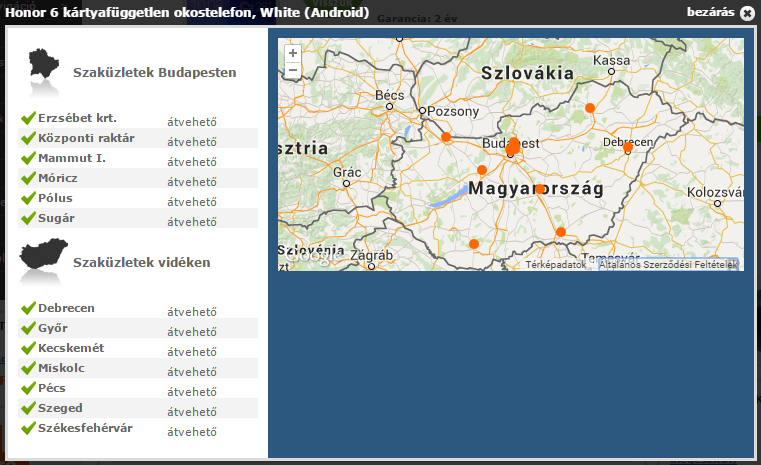This screenshot has width=761, height=465.
Task: Click the green check next to Pólus
Action: tap(29, 198)
